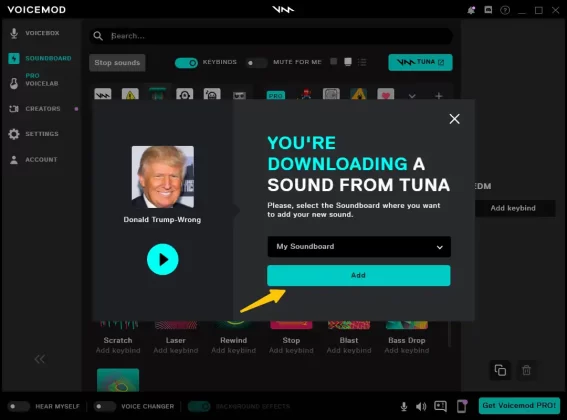This screenshot has width=567, height=420.
Task: Click the notification bell icon
Action: [471, 10]
